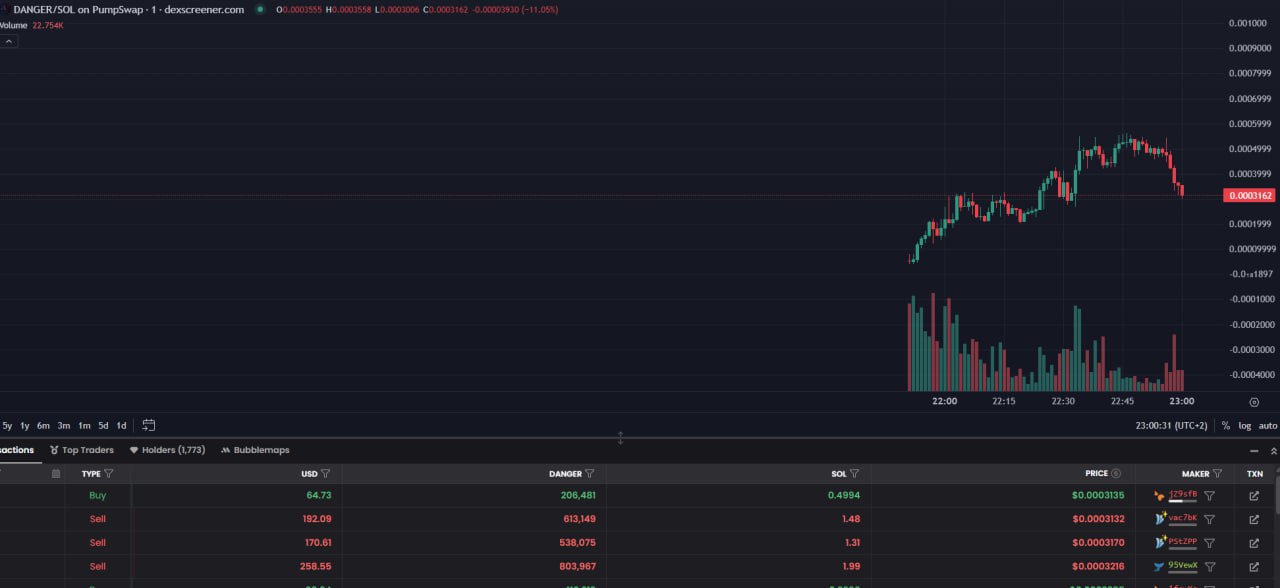Image resolution: width=1280 pixels, height=588 pixels.
Task: Click the date column calendar icon
Action: pyautogui.click(x=56, y=474)
